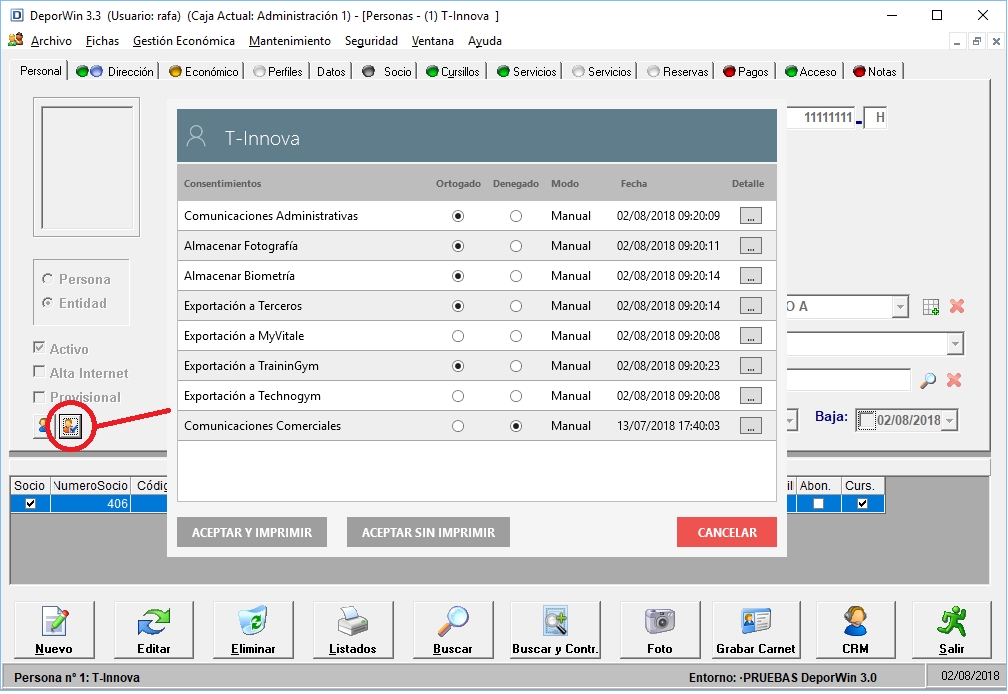Image resolution: width=1008 pixels, height=694 pixels.
Task: Select Ortogado for Exportación a Technogym
Action: click(458, 396)
